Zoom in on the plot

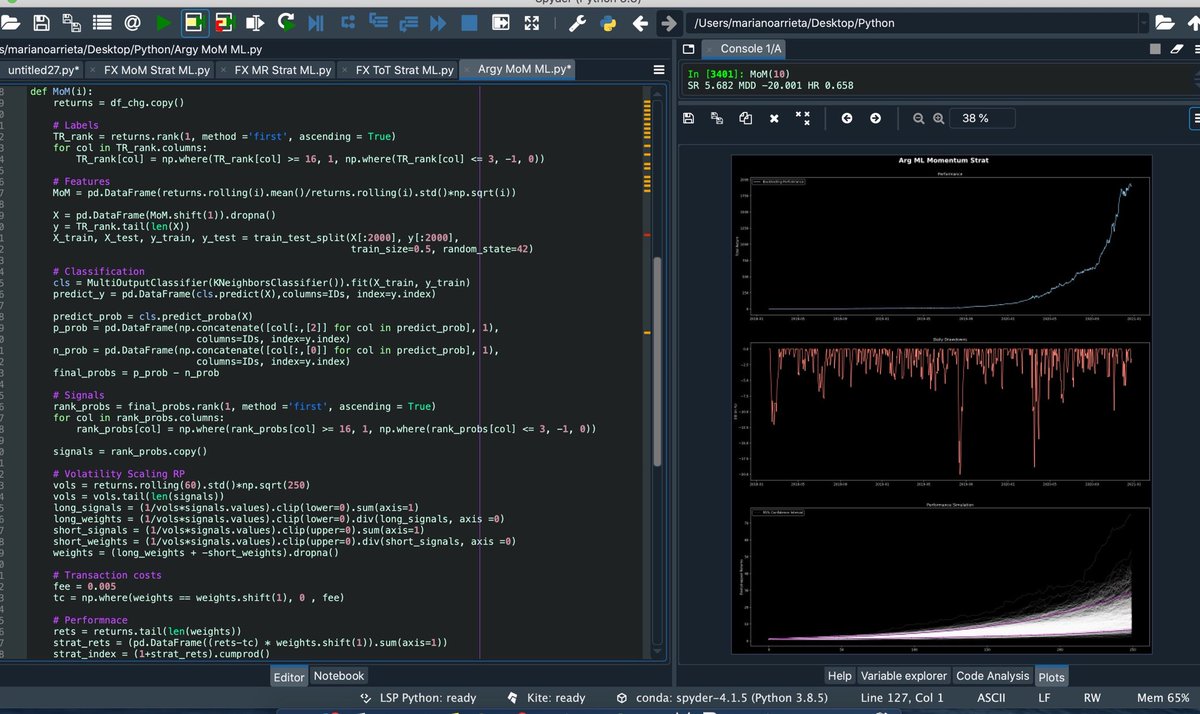pos(938,118)
